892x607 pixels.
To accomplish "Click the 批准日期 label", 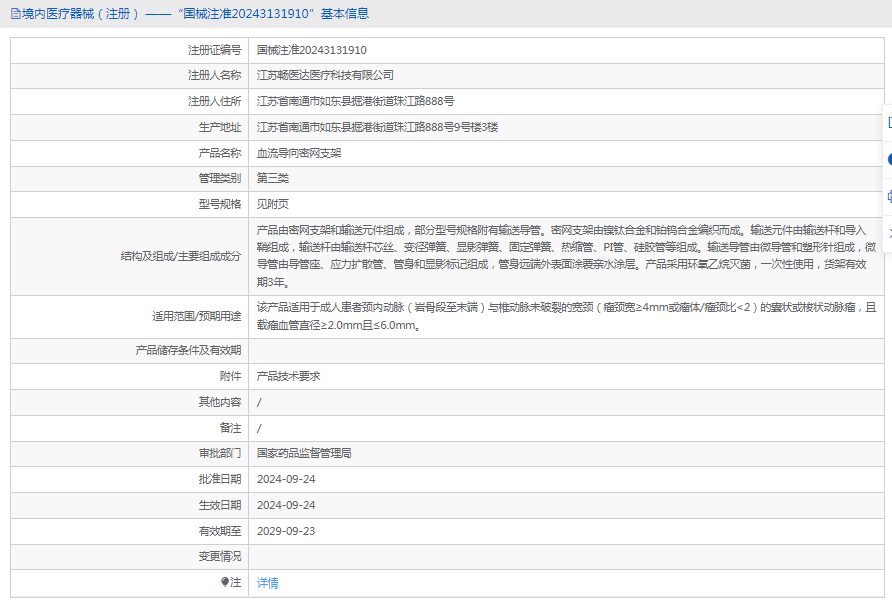I will 220,479.
